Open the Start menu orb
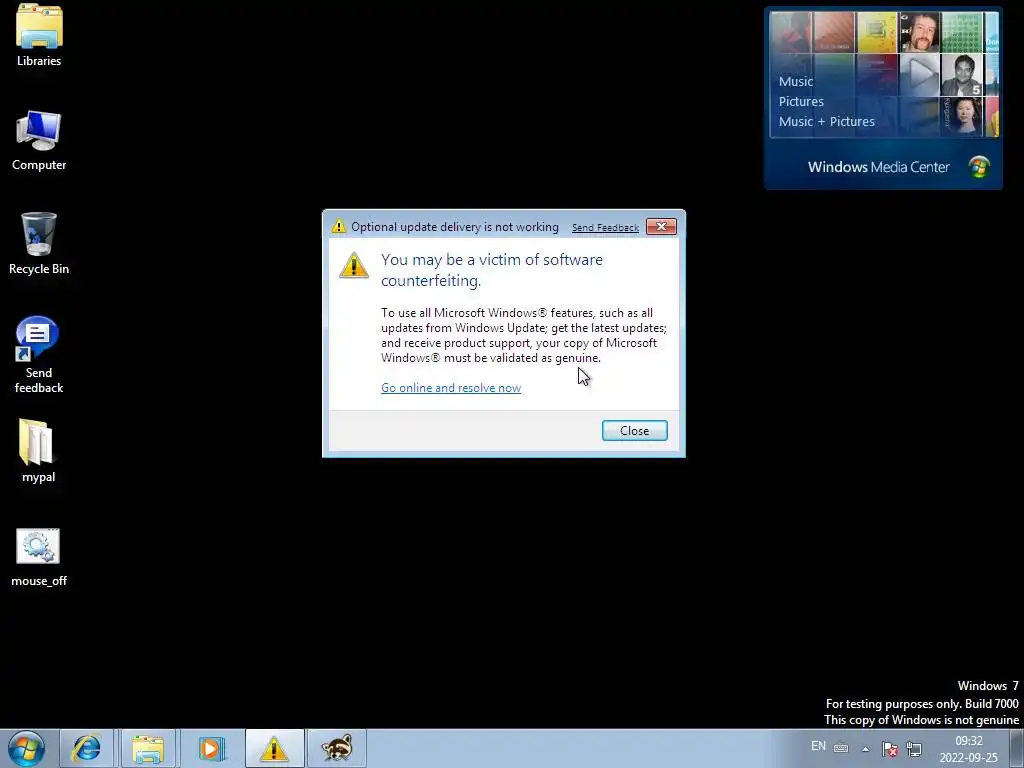Viewport: 1024px width, 768px height. click(27, 748)
